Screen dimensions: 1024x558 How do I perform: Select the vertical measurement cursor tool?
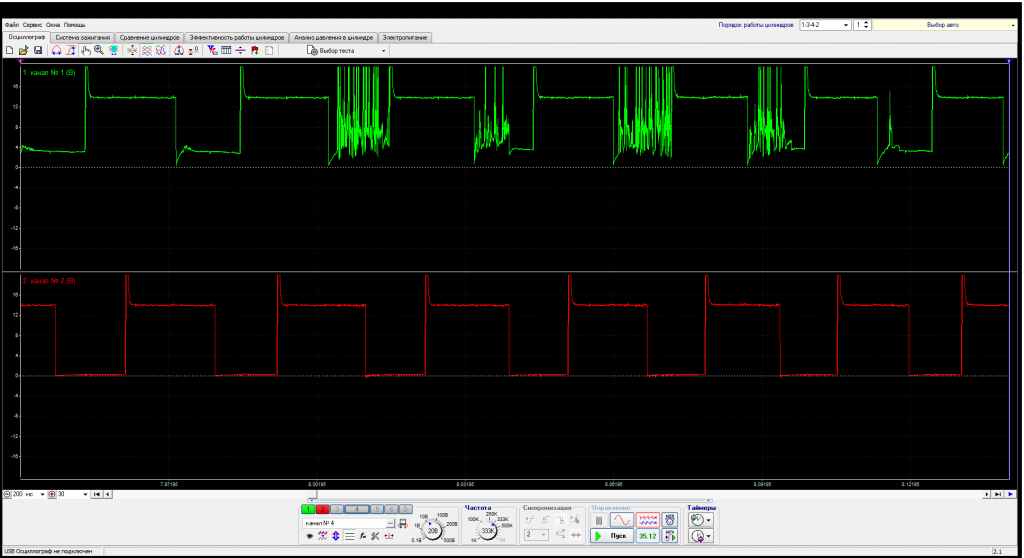click(x=71, y=50)
